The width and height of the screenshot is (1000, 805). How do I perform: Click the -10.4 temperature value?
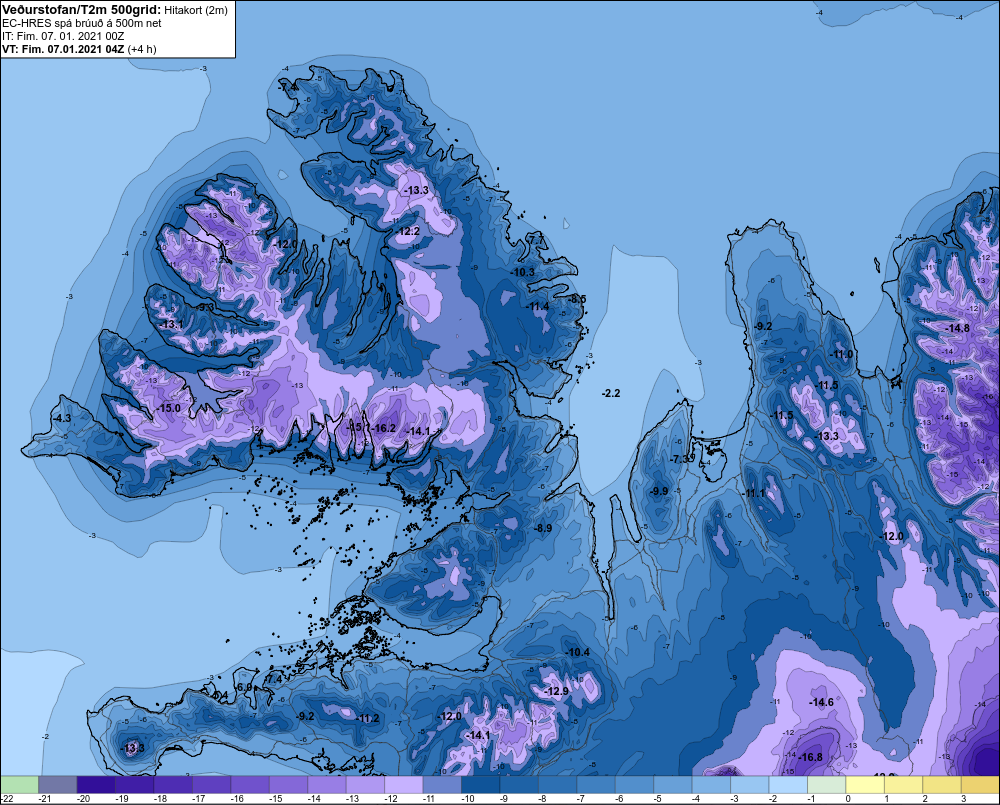tap(577, 653)
